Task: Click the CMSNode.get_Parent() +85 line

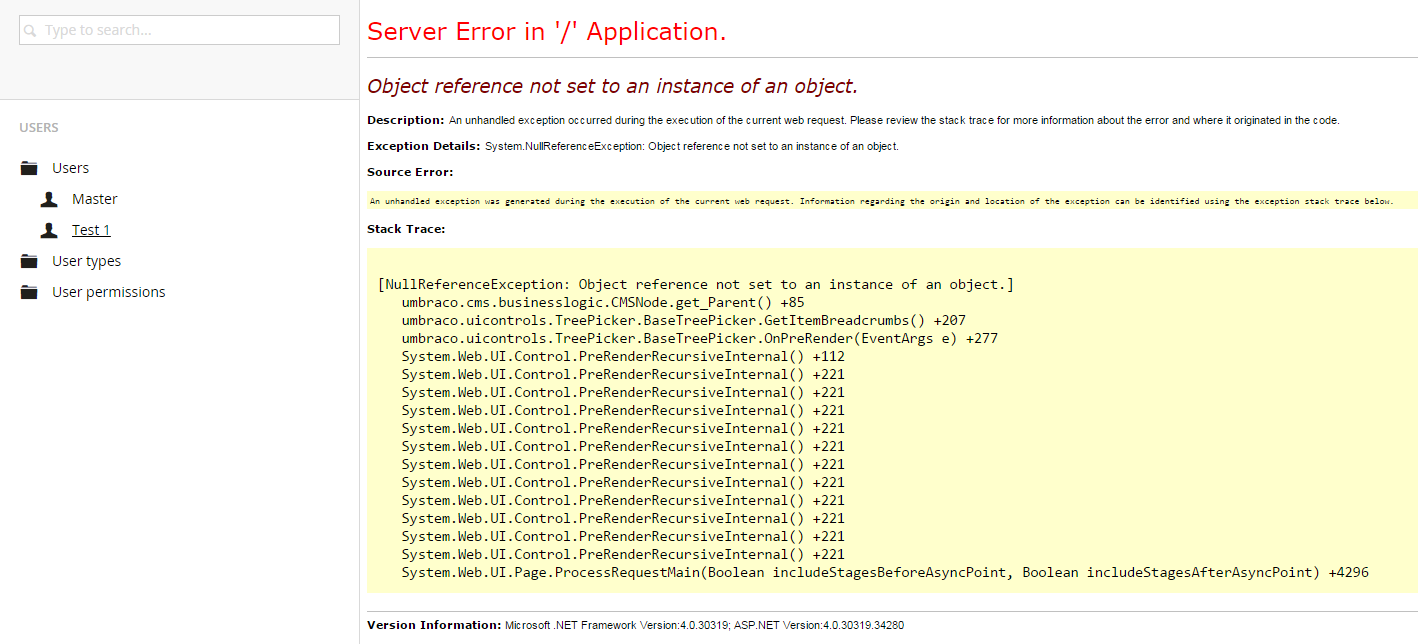Action: point(603,302)
